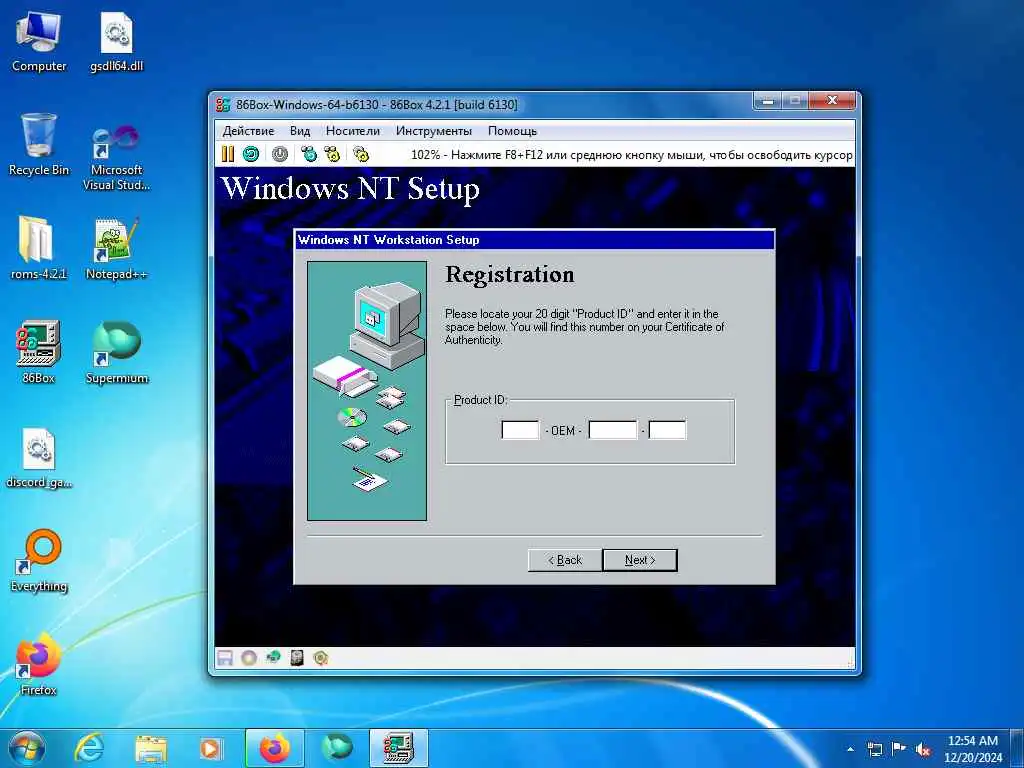Image resolution: width=1024 pixels, height=768 pixels.
Task: Click the last Product ID field
Action: [x=667, y=430]
